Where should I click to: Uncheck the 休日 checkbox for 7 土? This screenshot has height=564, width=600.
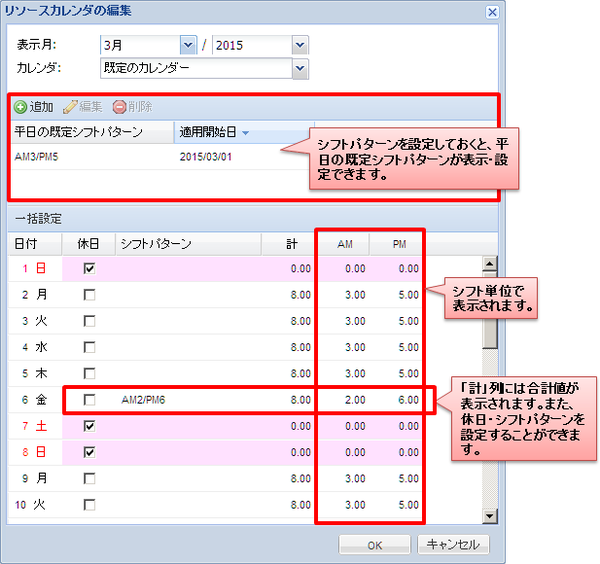click(x=90, y=426)
